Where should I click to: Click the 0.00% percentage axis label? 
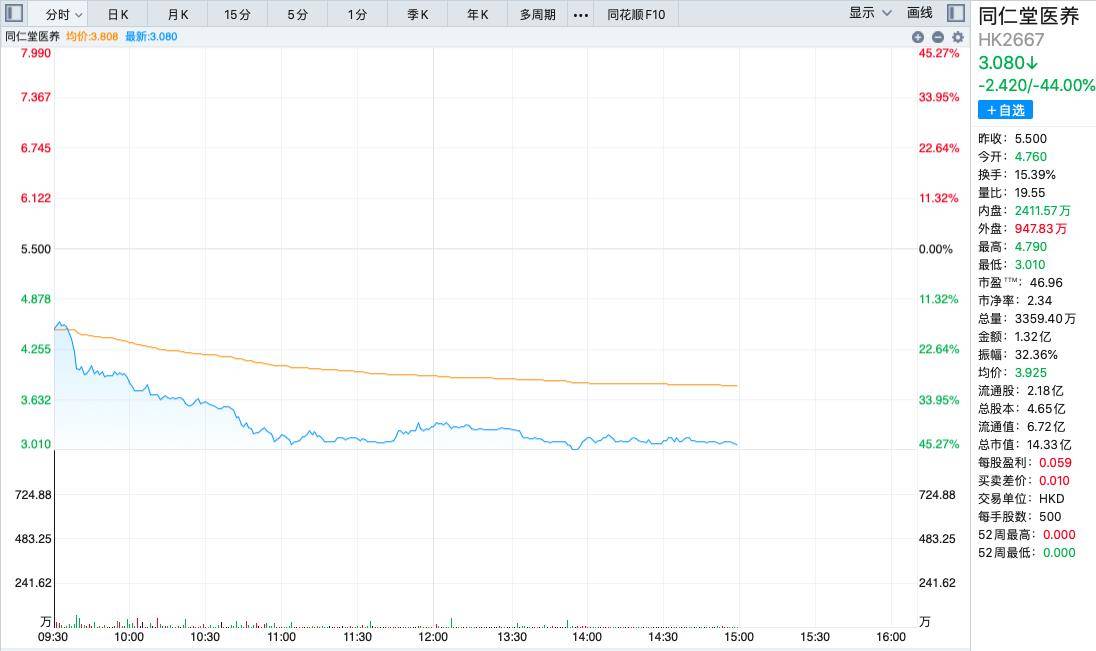936,249
